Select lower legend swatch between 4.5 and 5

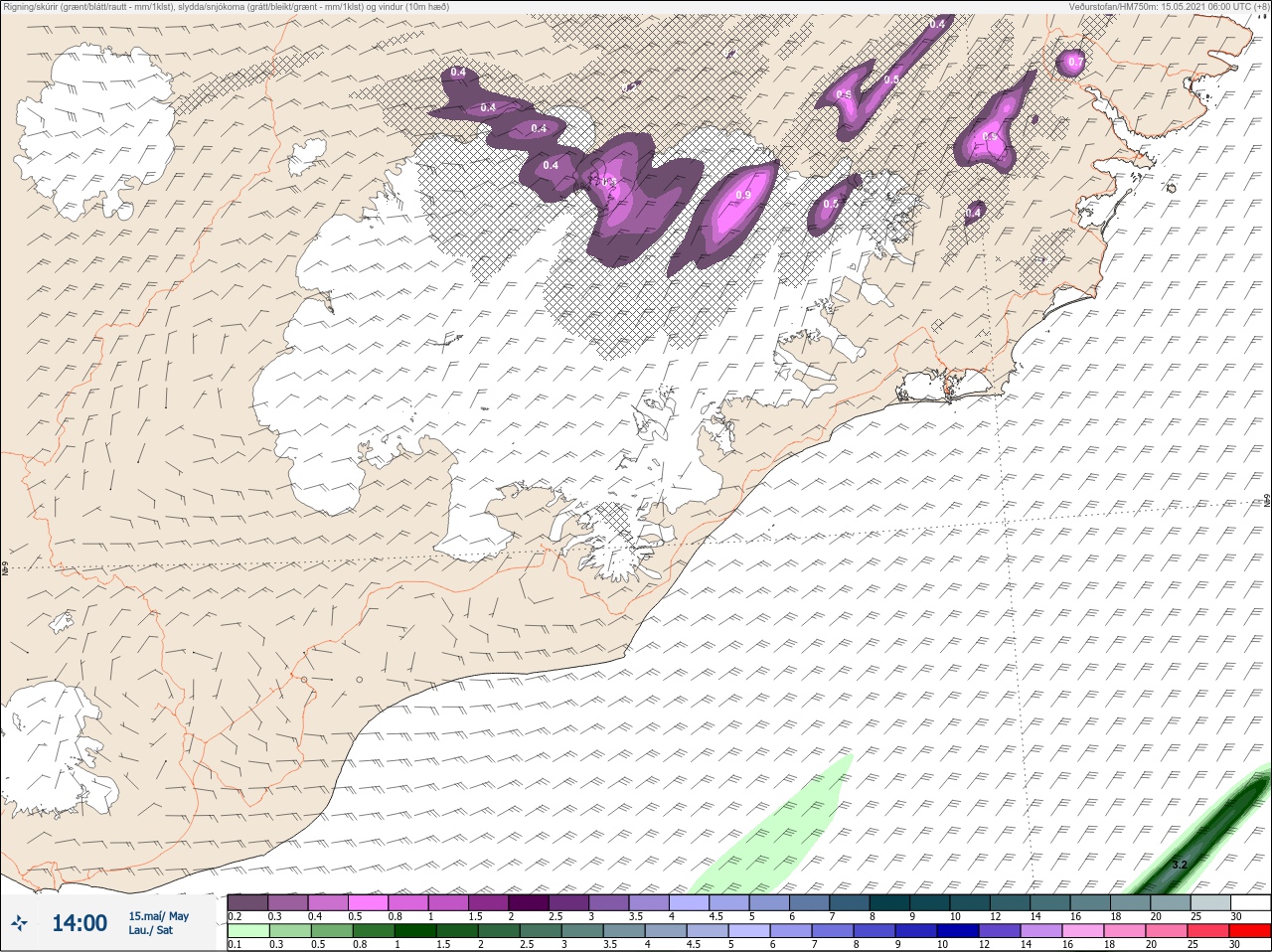(x=707, y=931)
